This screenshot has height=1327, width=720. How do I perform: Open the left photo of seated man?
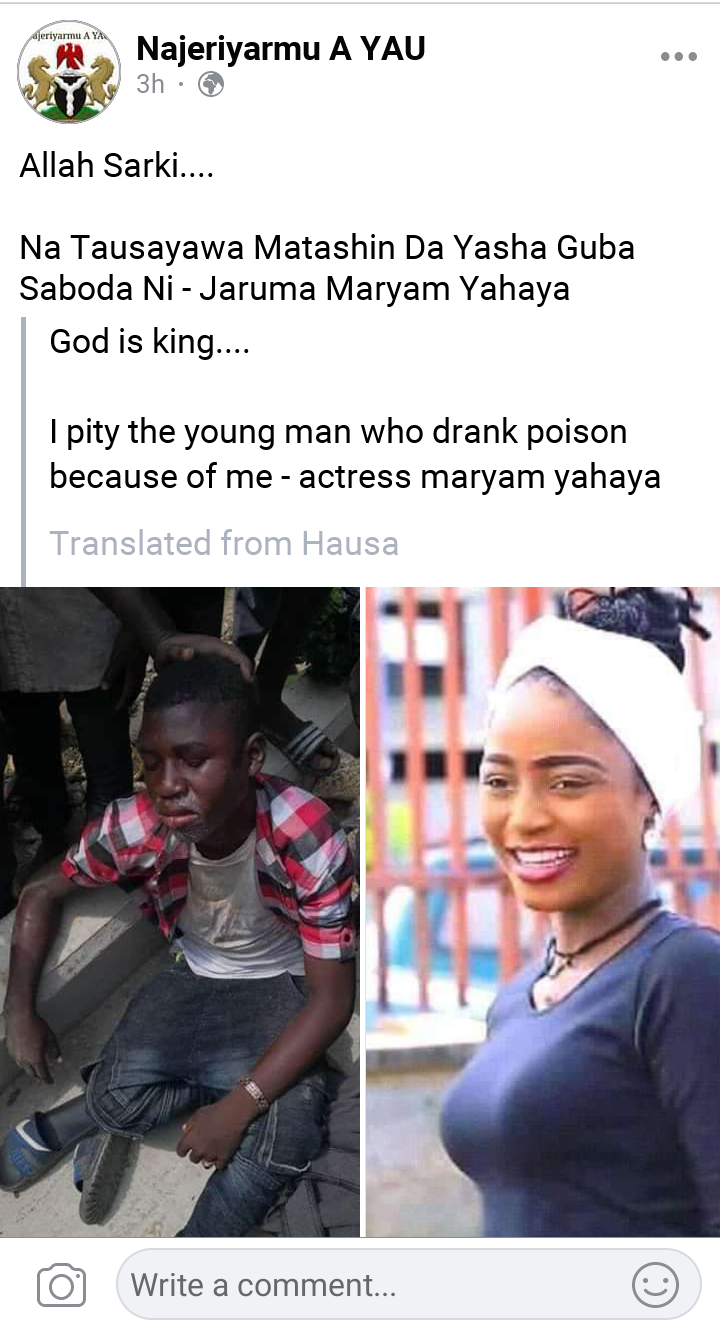[x=180, y=912]
